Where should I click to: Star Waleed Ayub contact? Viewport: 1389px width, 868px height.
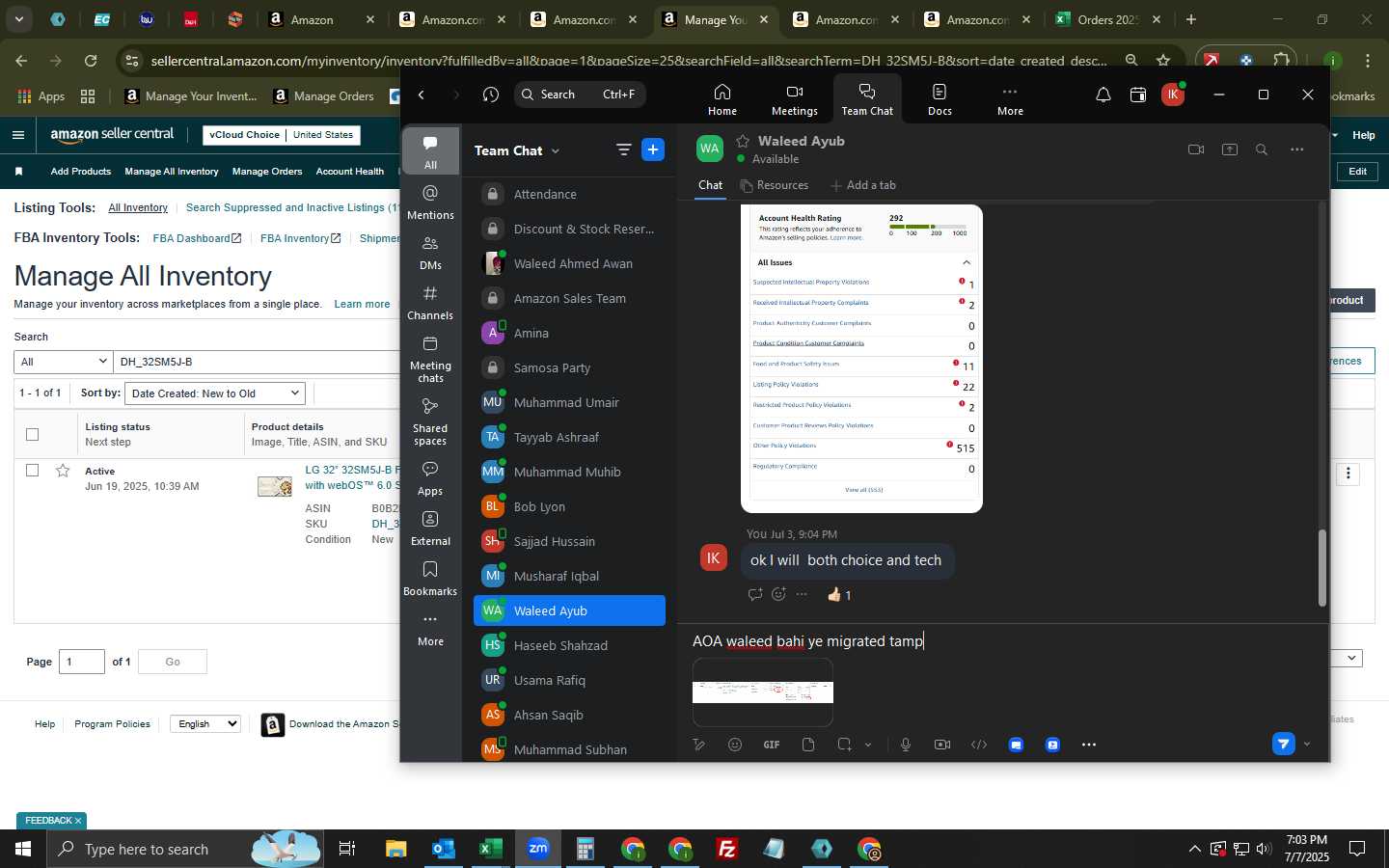tap(743, 141)
